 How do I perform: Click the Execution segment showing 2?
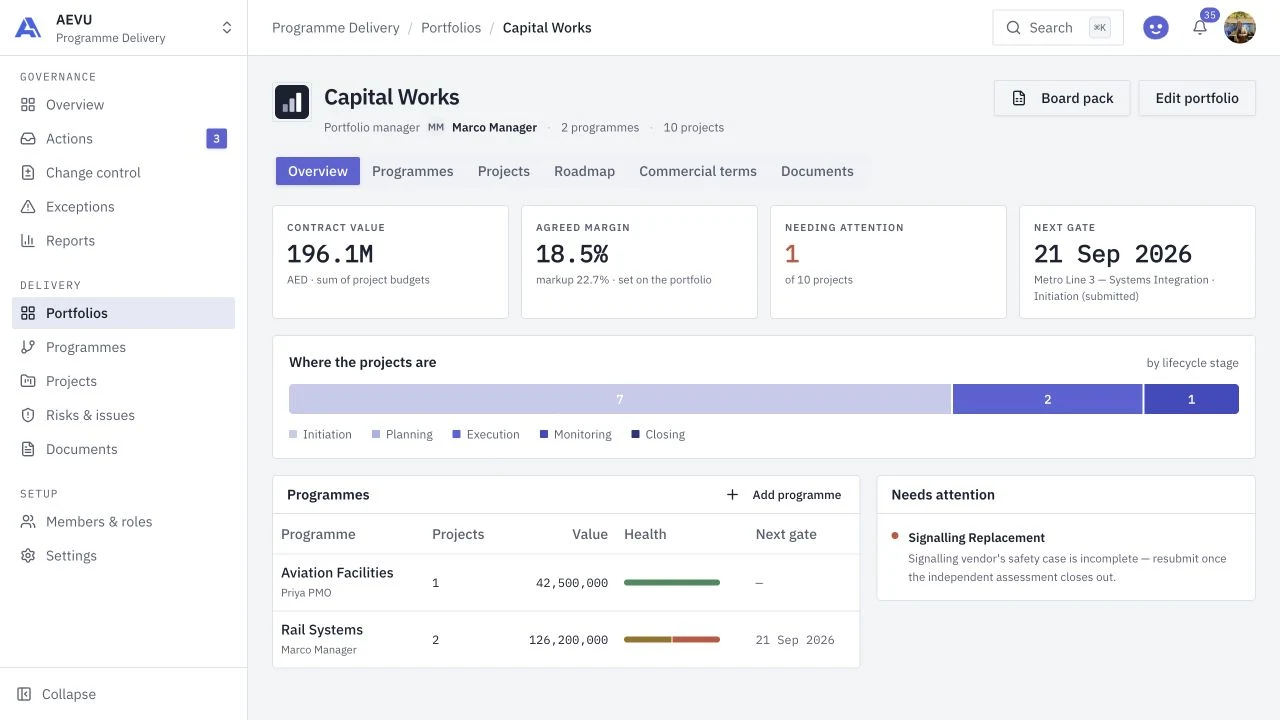coord(1048,399)
